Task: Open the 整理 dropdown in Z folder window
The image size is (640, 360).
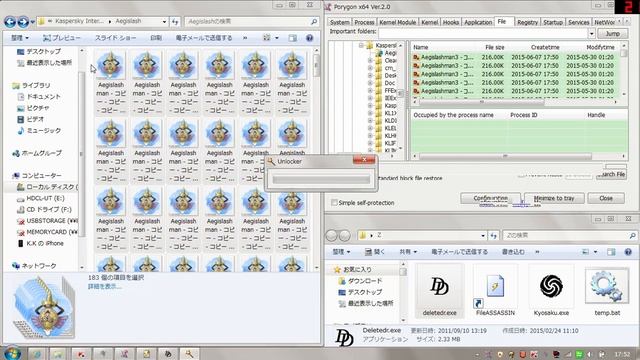Action: coord(341,252)
